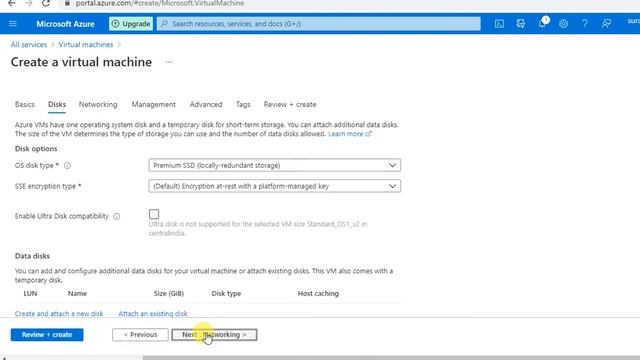Open the Management tab
The width and height of the screenshot is (640, 360).
click(153, 104)
